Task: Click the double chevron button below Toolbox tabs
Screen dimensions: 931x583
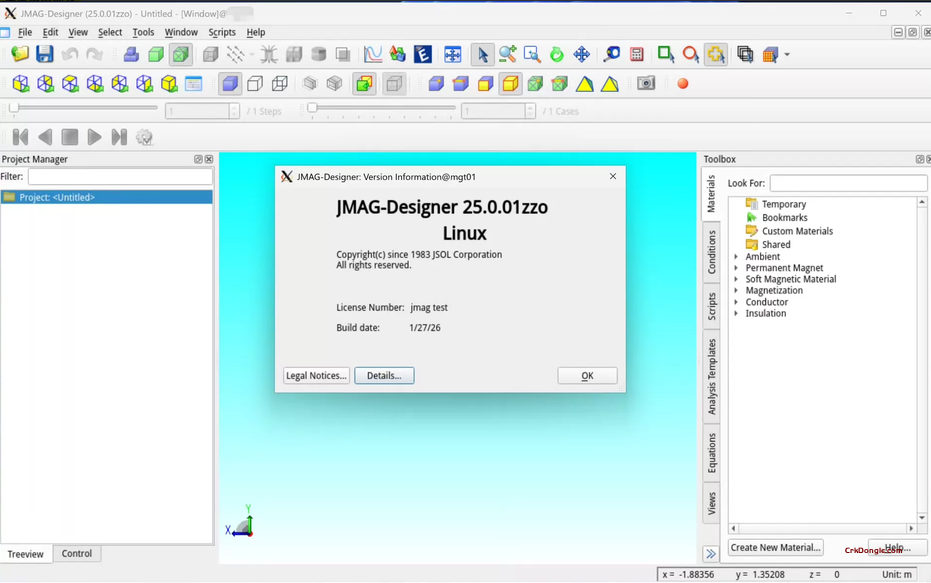Action: click(711, 554)
